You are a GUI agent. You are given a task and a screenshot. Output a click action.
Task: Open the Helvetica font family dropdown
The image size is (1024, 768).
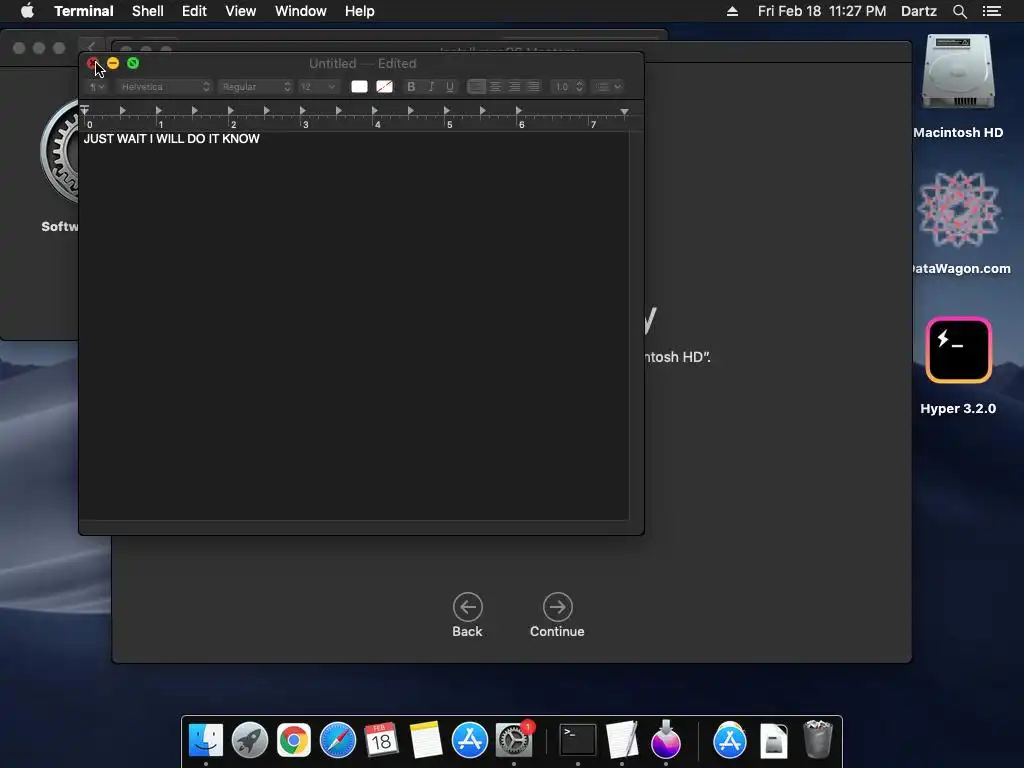point(165,86)
